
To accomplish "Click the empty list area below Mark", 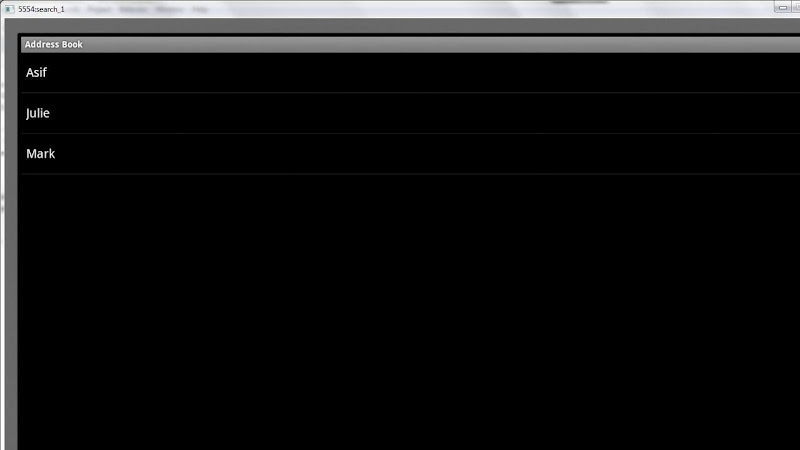I will click(x=410, y=312).
